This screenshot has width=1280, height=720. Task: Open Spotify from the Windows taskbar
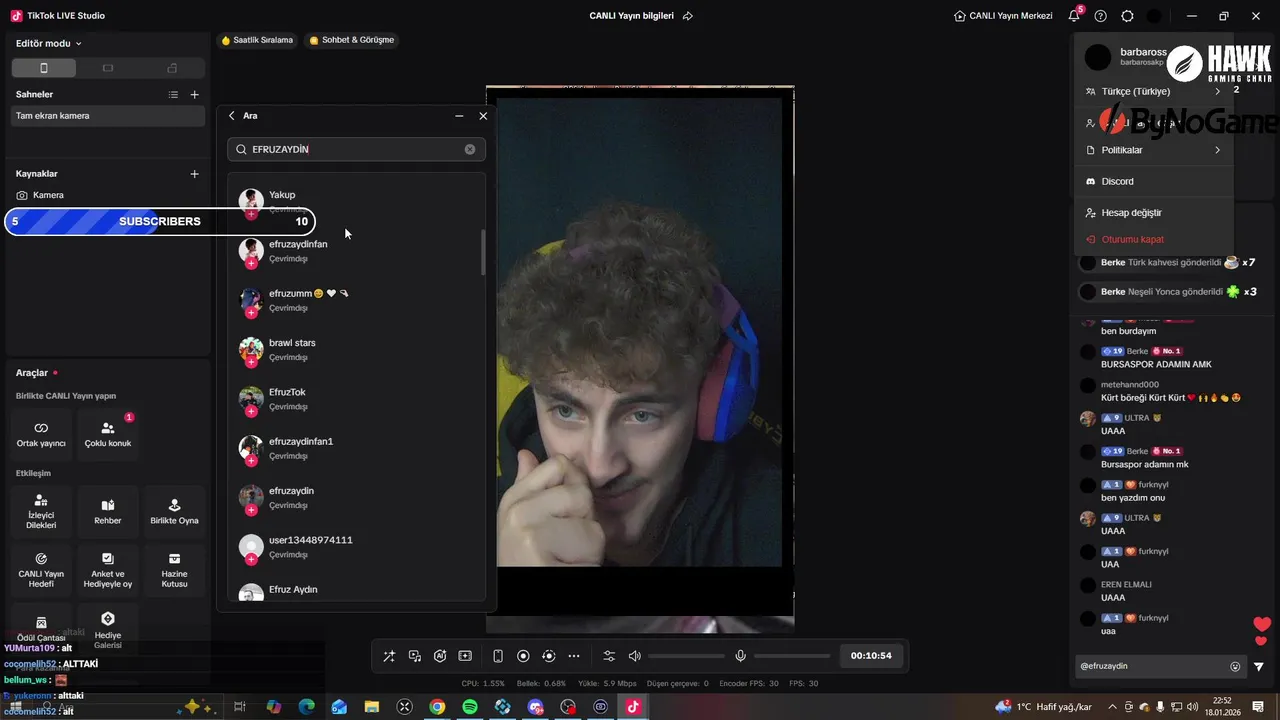pos(470,707)
